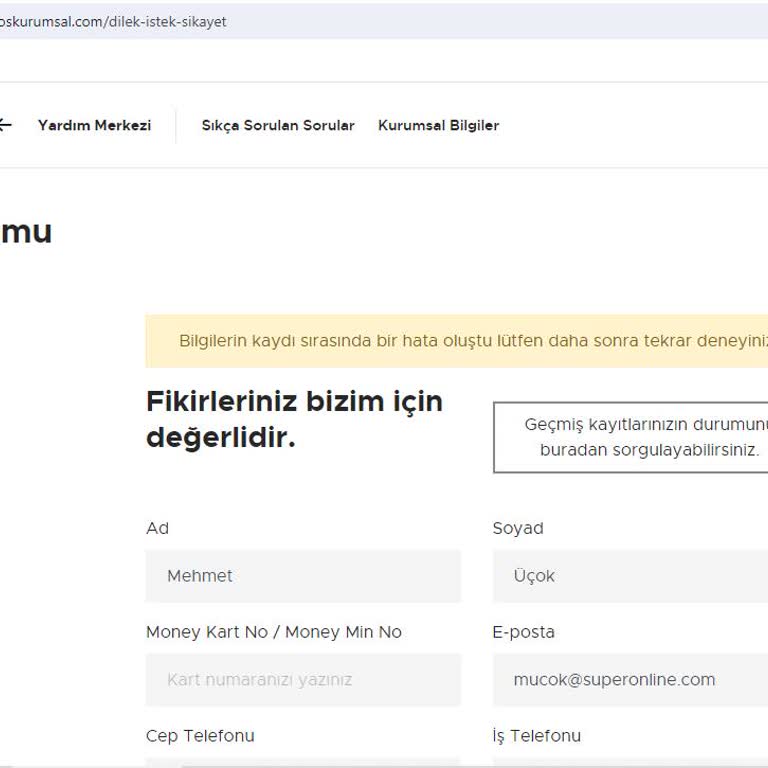Click the E-posta field with mucok@superonline.com
Viewport: 768px width, 768px height.
coord(630,680)
